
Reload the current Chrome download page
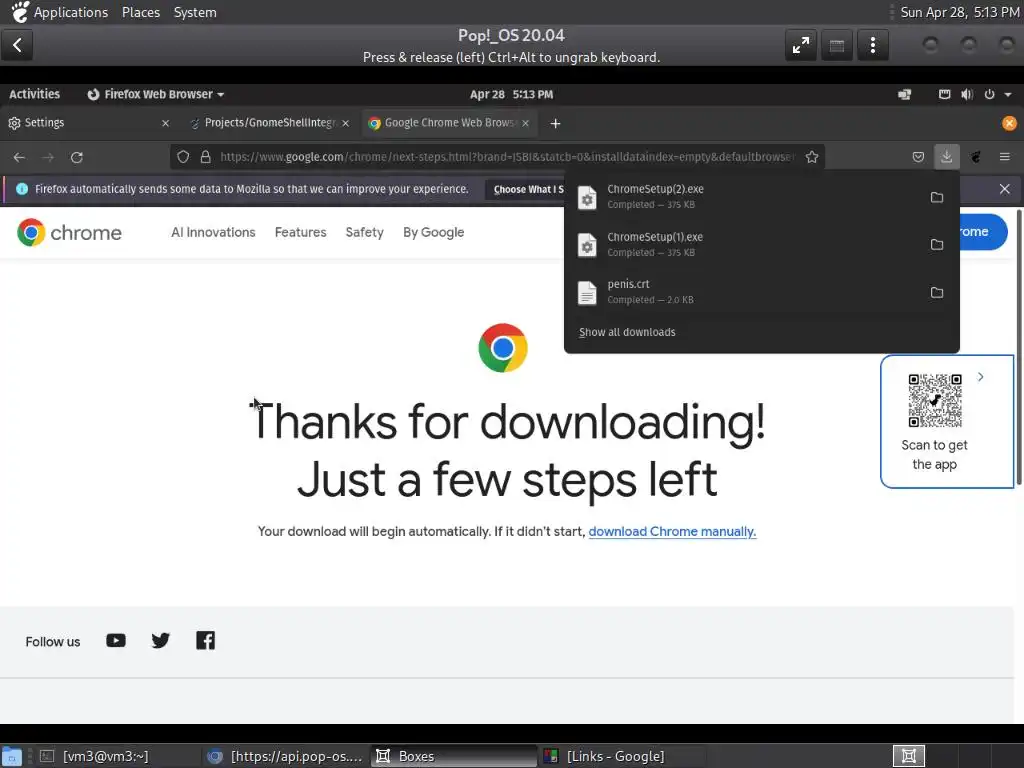coord(76,157)
